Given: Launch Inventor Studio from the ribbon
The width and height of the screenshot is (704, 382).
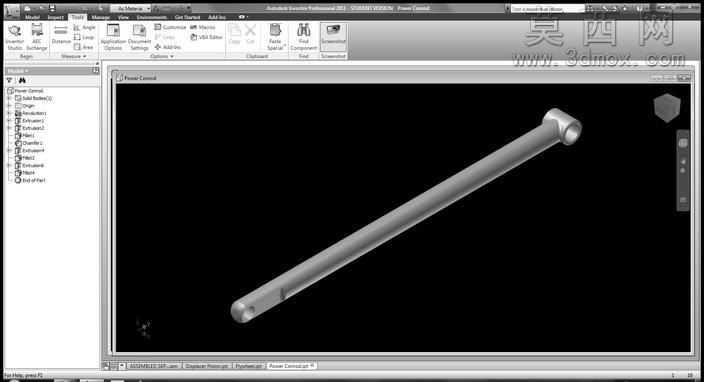Looking at the screenshot, I should click(x=14, y=37).
